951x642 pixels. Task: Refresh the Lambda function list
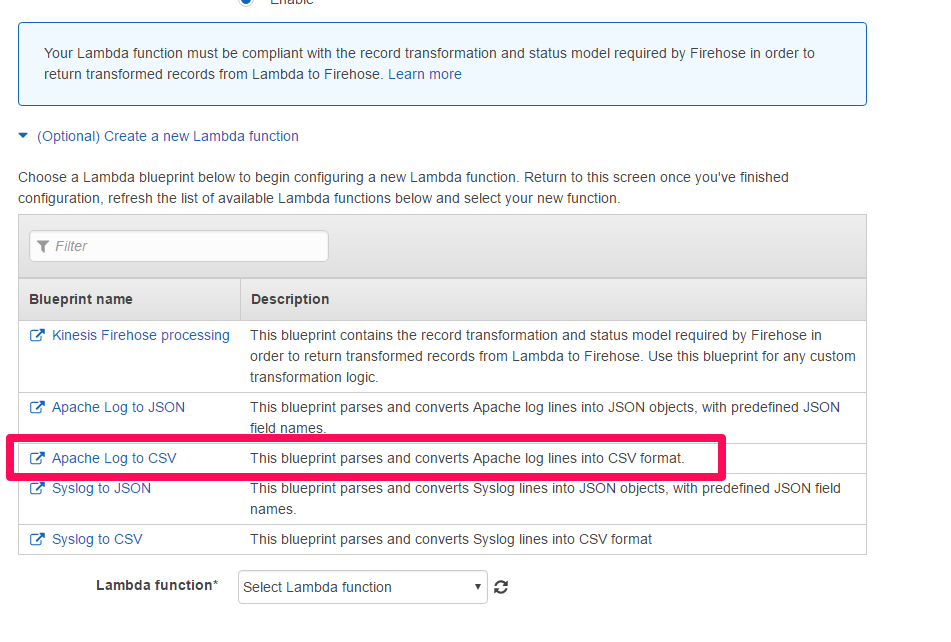coord(501,588)
